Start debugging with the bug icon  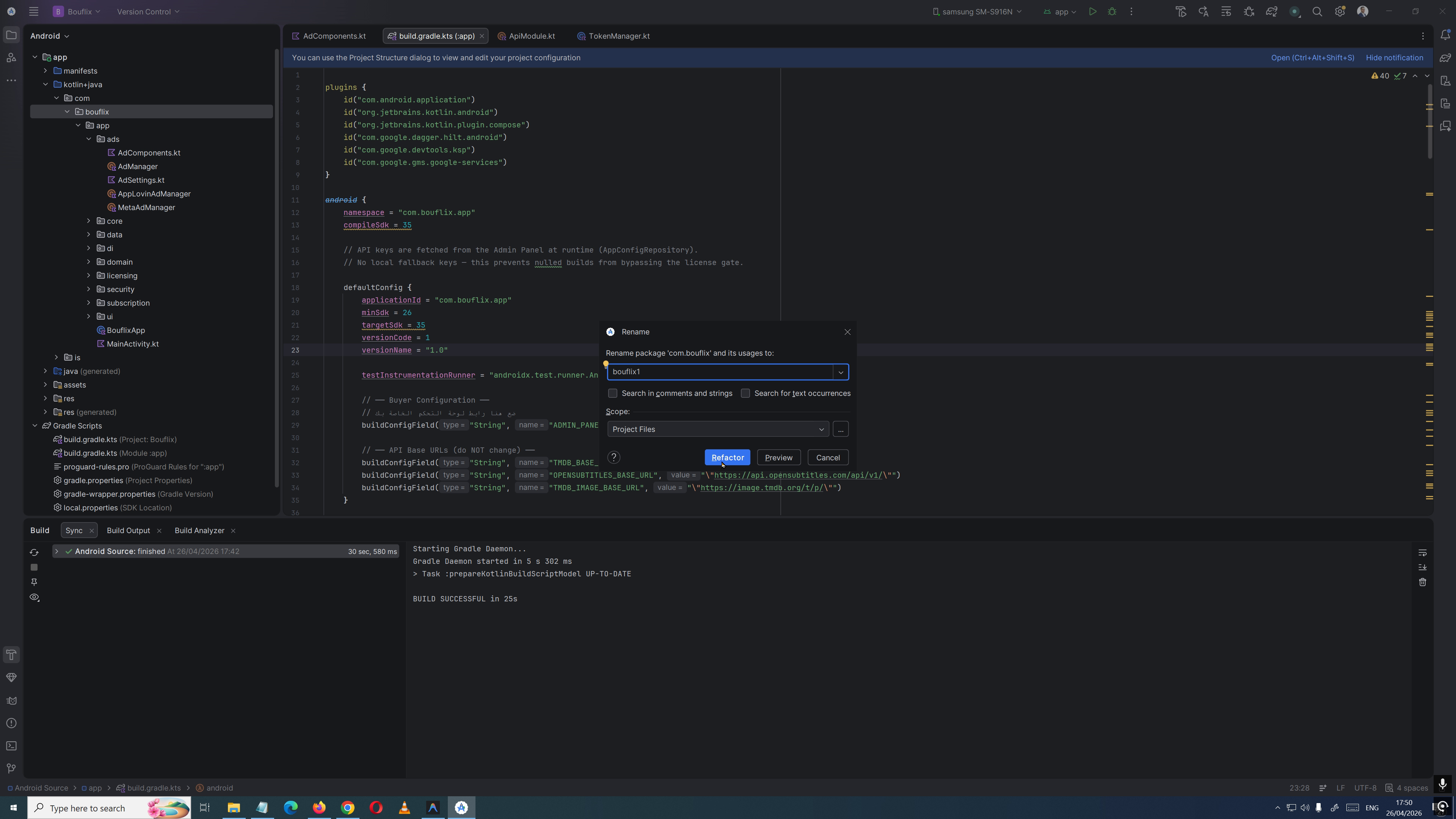[x=1112, y=11]
